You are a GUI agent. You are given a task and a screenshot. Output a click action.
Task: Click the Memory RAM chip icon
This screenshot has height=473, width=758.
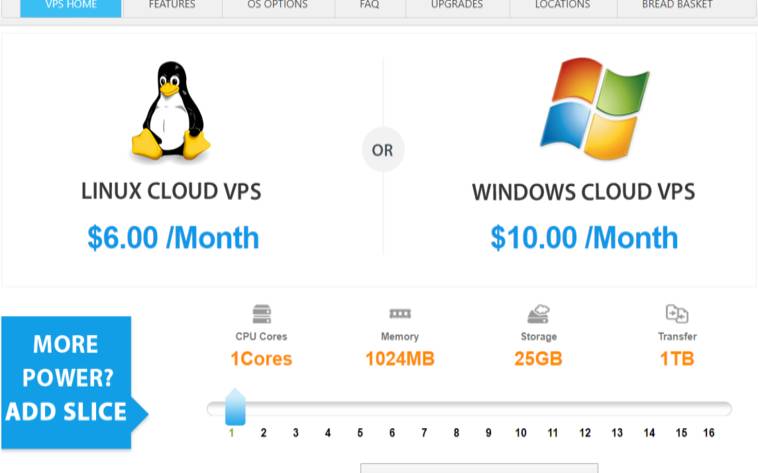click(x=400, y=314)
